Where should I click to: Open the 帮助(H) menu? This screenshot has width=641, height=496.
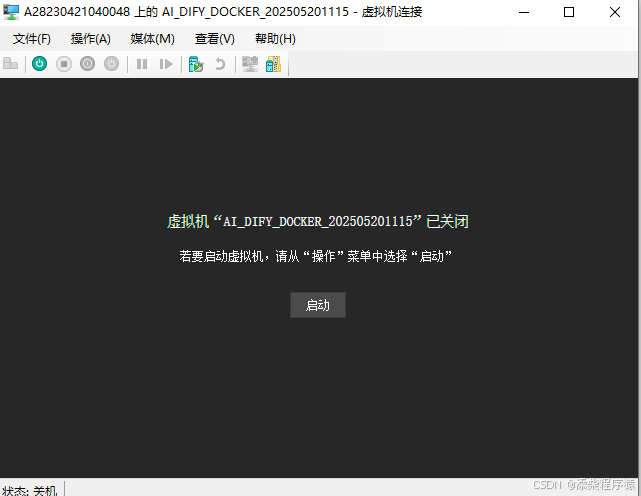pos(275,39)
